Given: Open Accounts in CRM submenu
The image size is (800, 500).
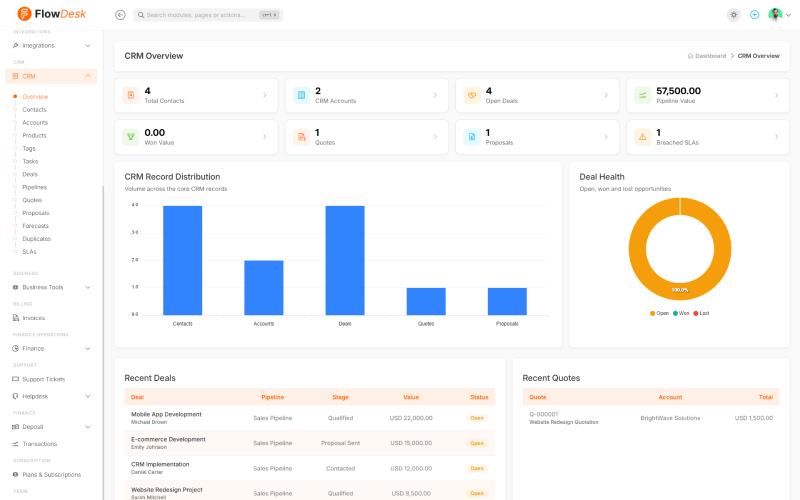Looking at the screenshot, I should (35, 122).
